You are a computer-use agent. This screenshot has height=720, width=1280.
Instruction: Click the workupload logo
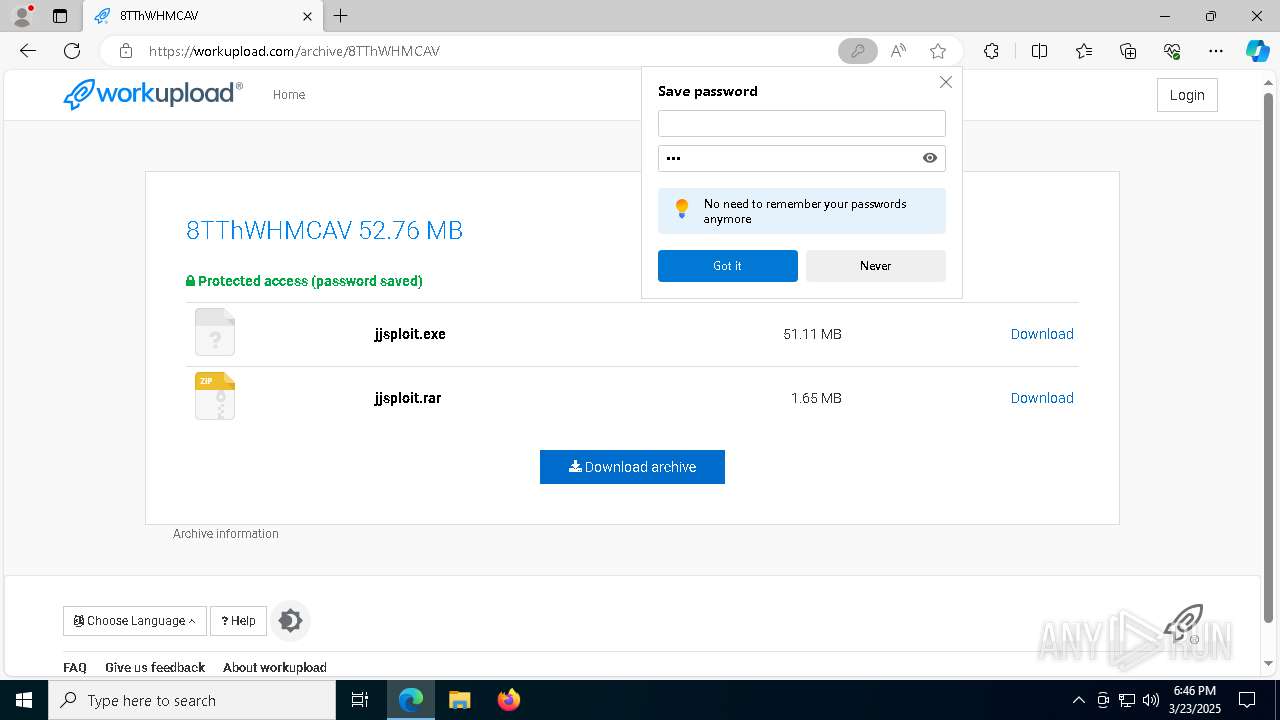[153, 94]
